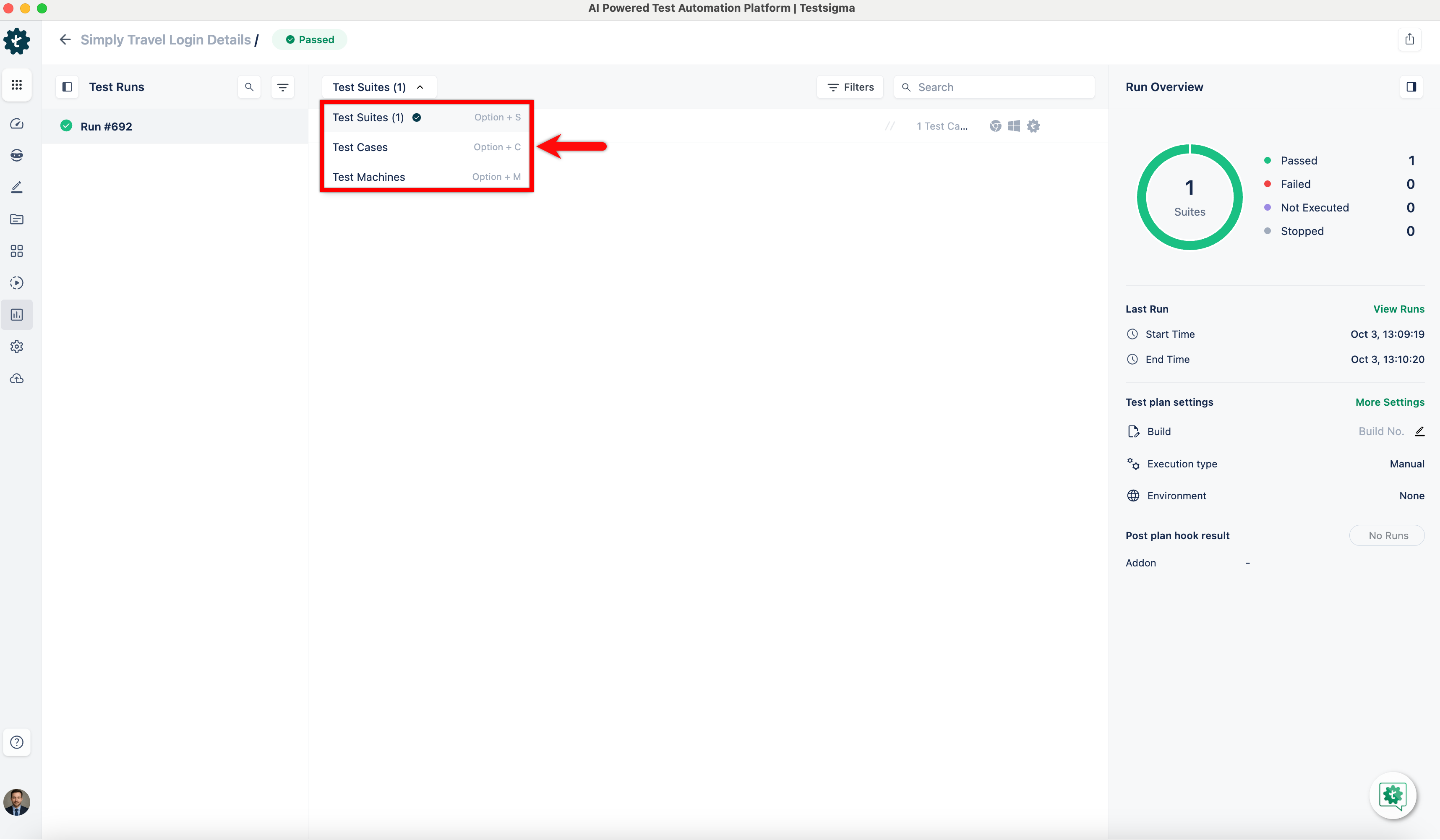Click inside the Search field
Image resolution: width=1440 pixels, height=840 pixels.
(x=994, y=87)
